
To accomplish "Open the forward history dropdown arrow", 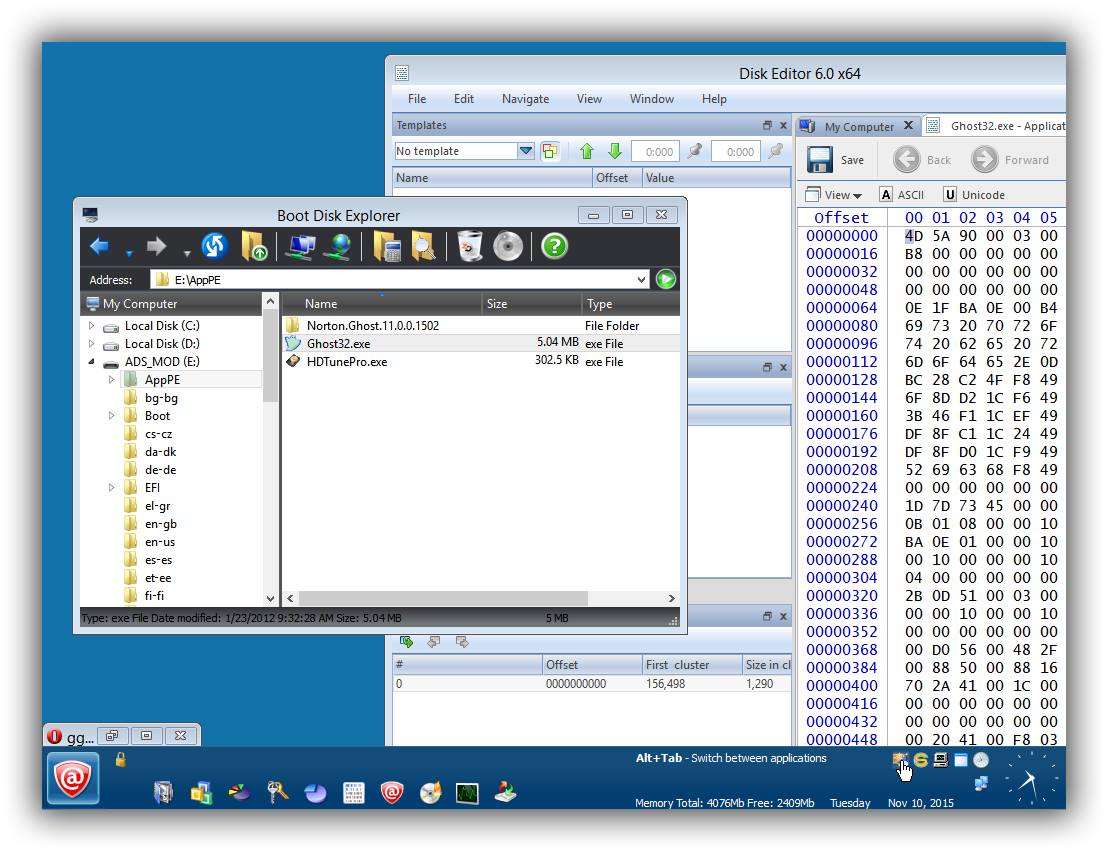I will 187,252.
